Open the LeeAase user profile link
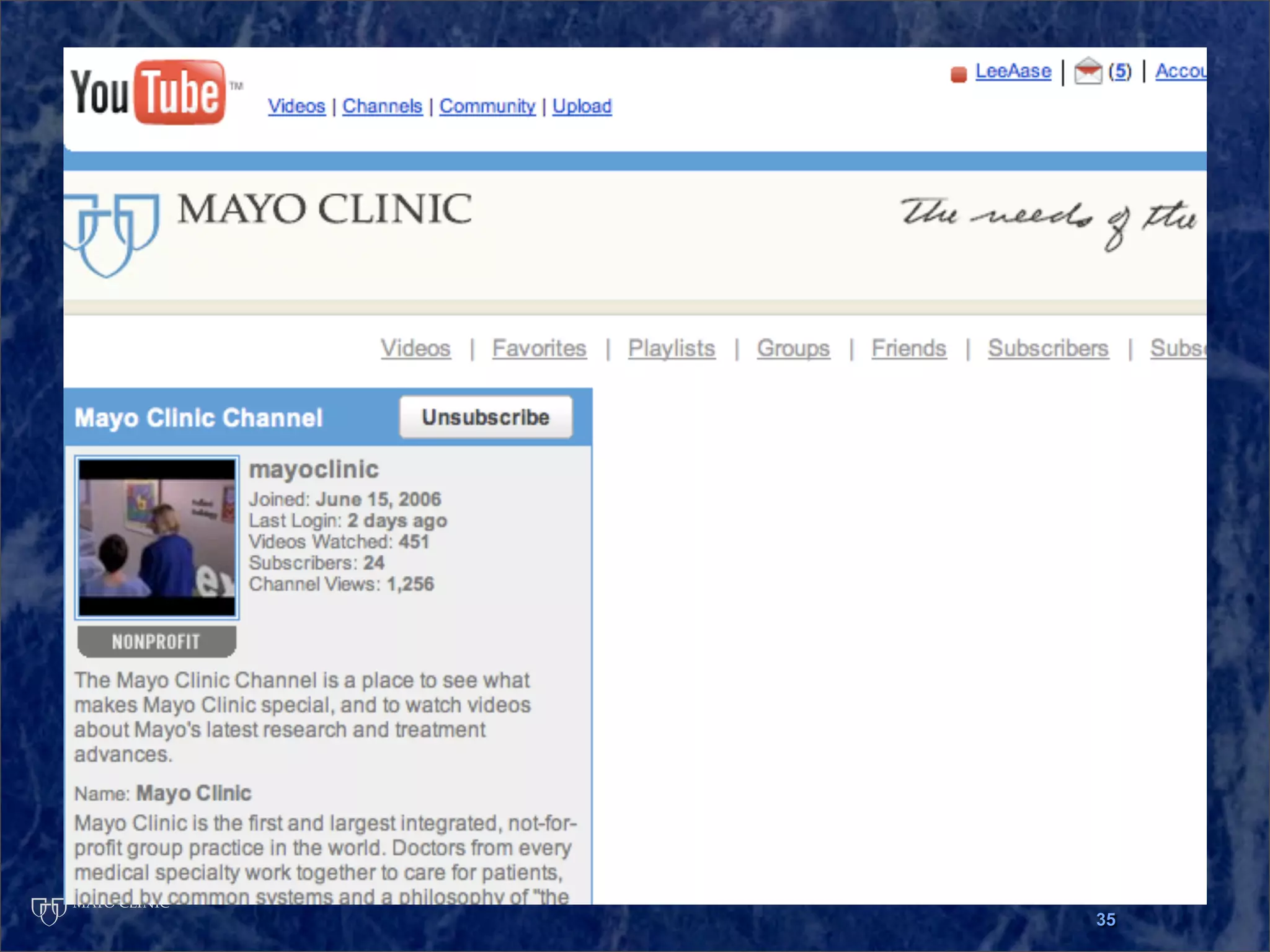 pos(1013,71)
